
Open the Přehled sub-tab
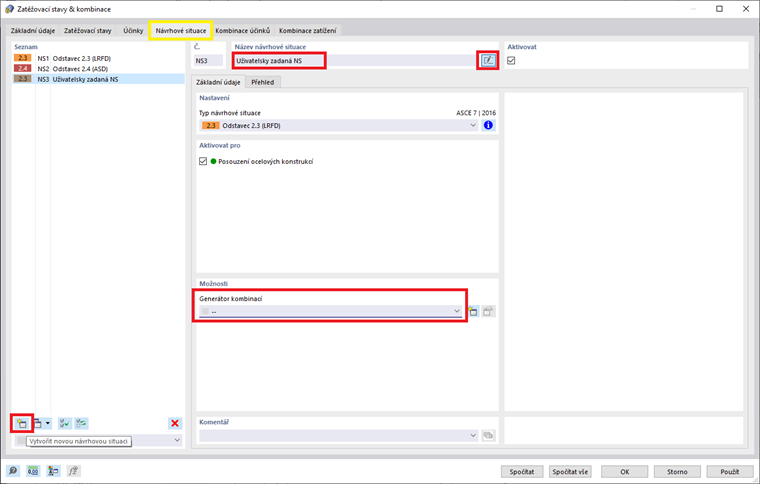(x=263, y=82)
